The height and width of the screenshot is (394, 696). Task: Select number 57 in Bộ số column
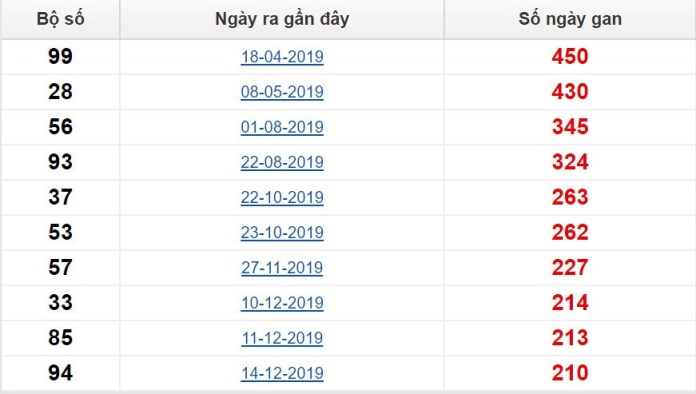(x=60, y=267)
